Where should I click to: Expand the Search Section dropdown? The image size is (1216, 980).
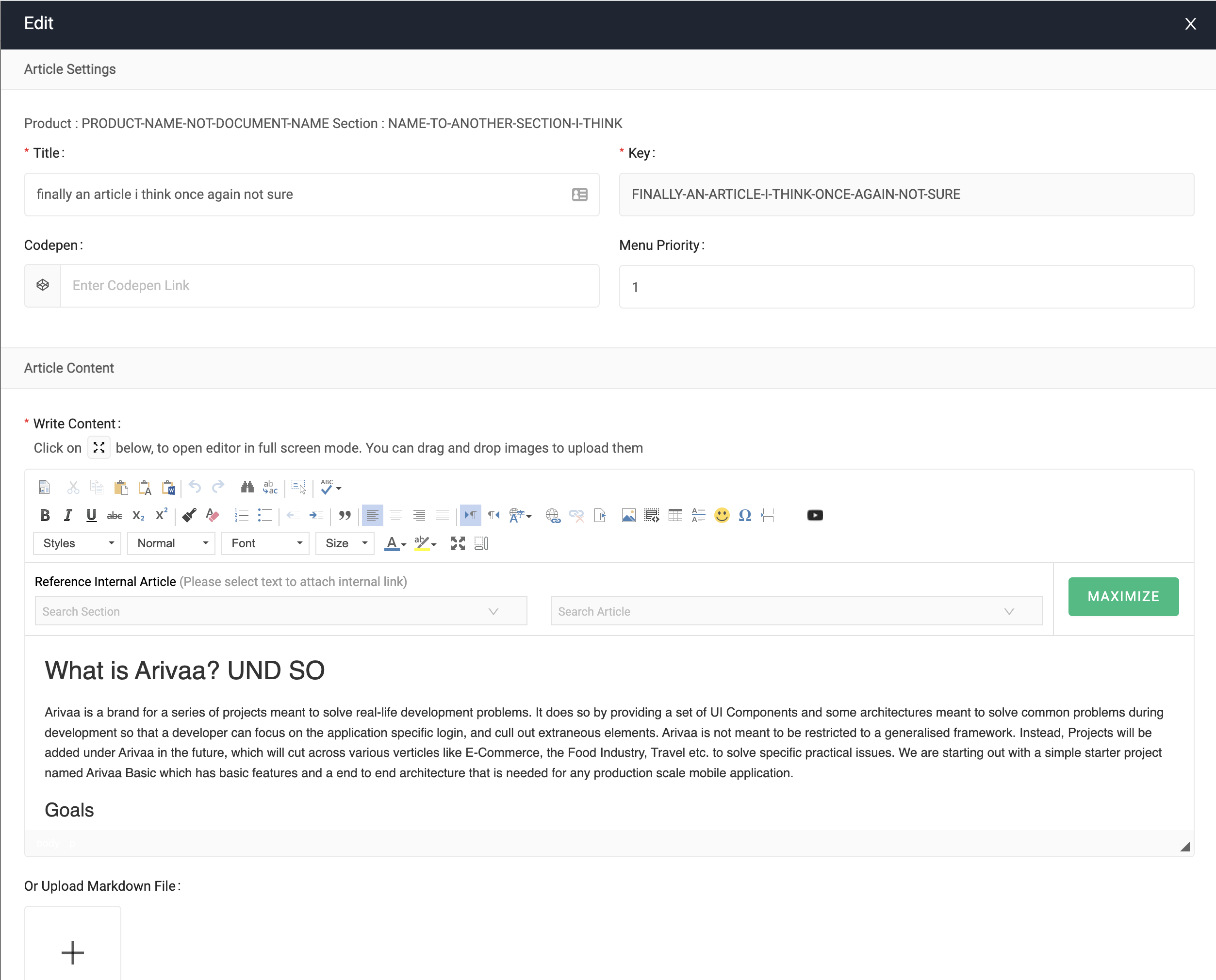[281, 611]
